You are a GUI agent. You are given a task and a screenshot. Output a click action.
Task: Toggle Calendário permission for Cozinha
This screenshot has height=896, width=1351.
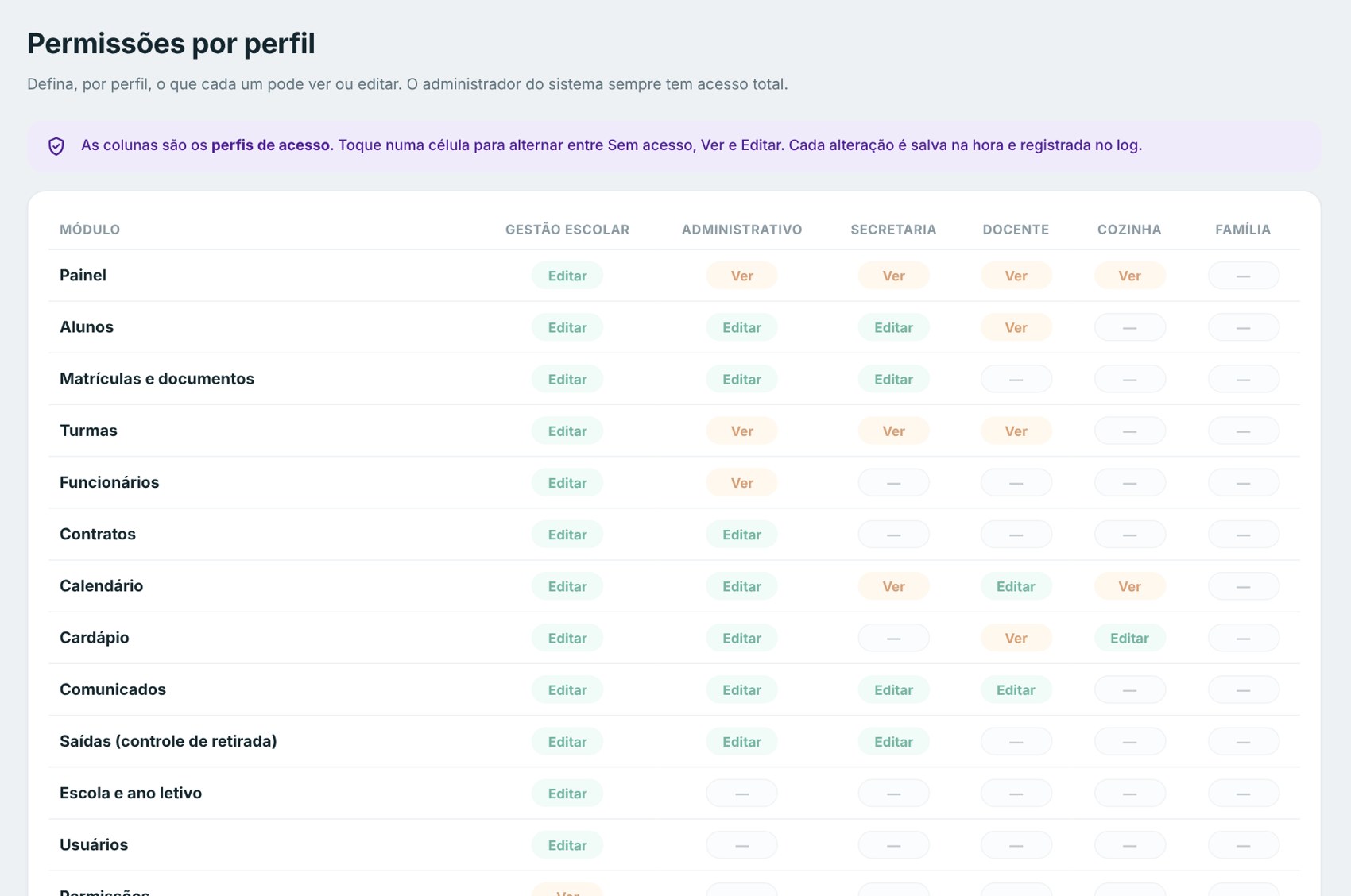click(1130, 586)
